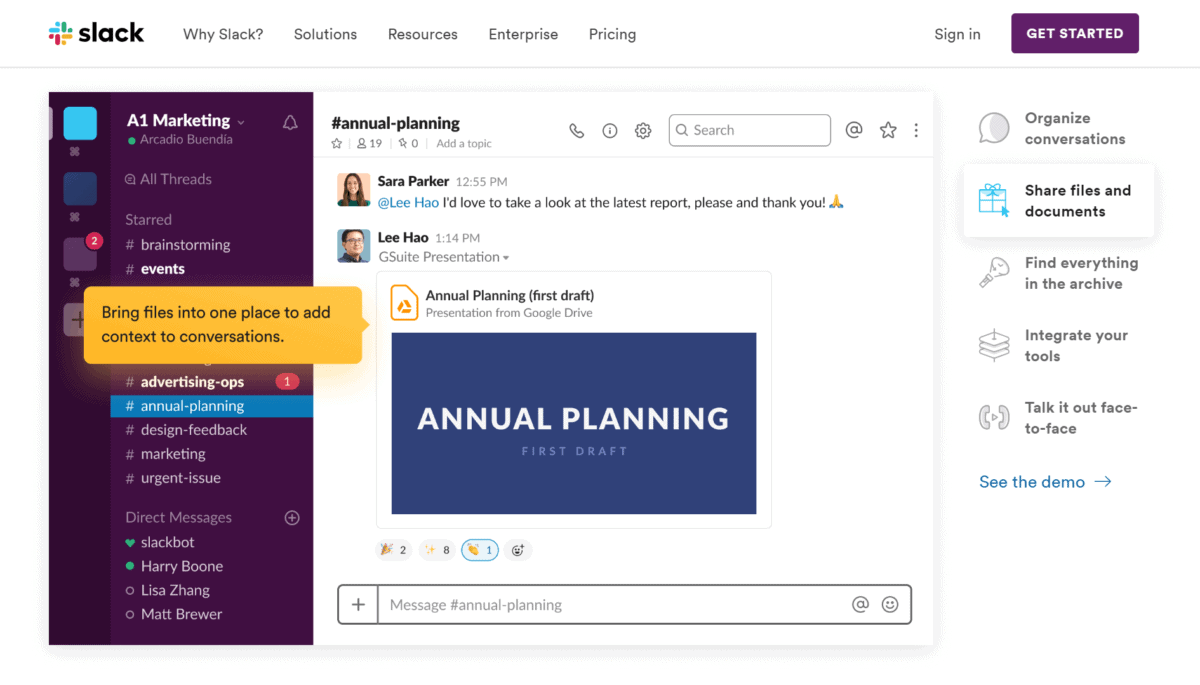Open the Annual Planning presentation thumbnail
Viewport: 1200px width, 685px height.
click(x=573, y=423)
